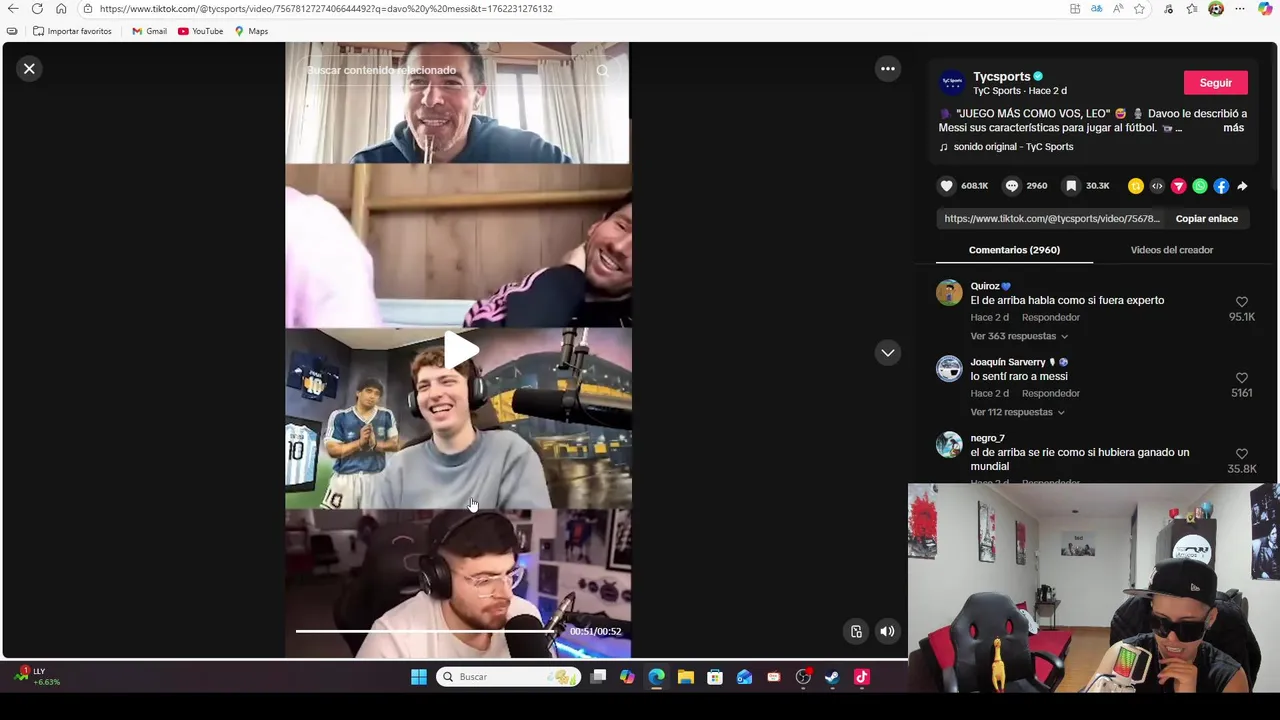The image size is (1280, 720).
Task: Get embed code icon
Action: click(1157, 186)
